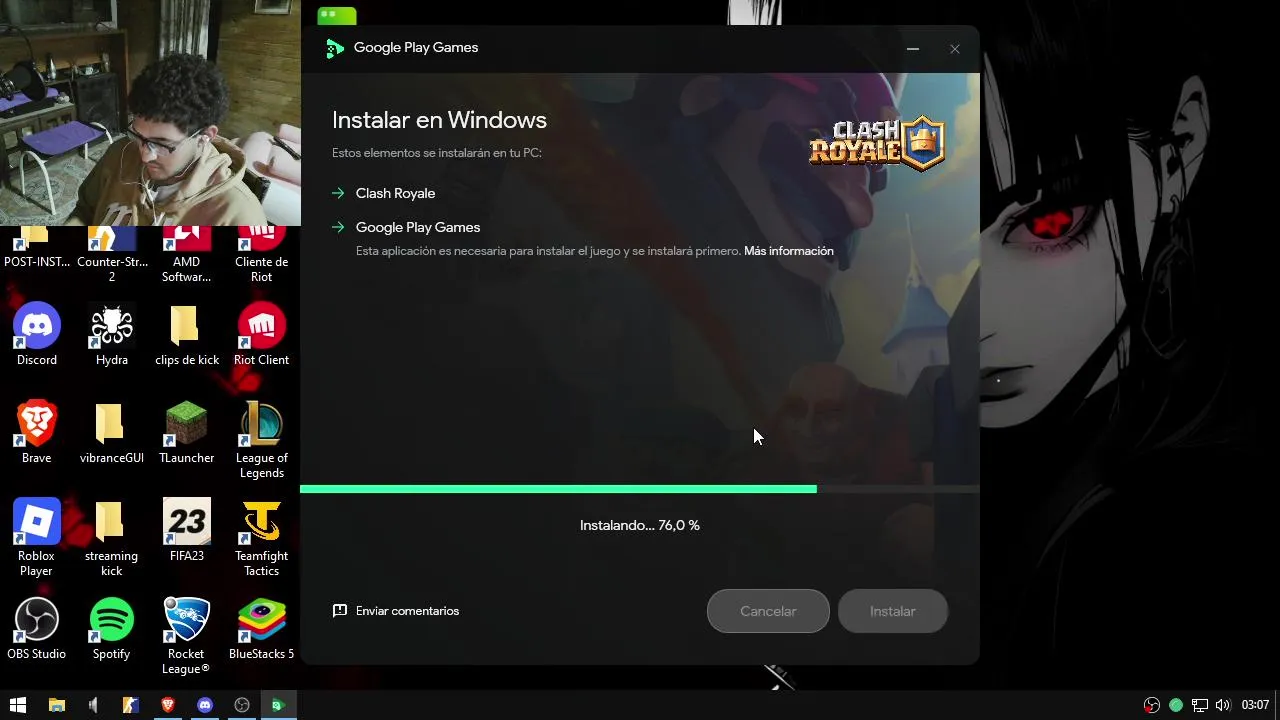1280x720 pixels.
Task: Open Discord from the taskbar
Action: click(205, 705)
